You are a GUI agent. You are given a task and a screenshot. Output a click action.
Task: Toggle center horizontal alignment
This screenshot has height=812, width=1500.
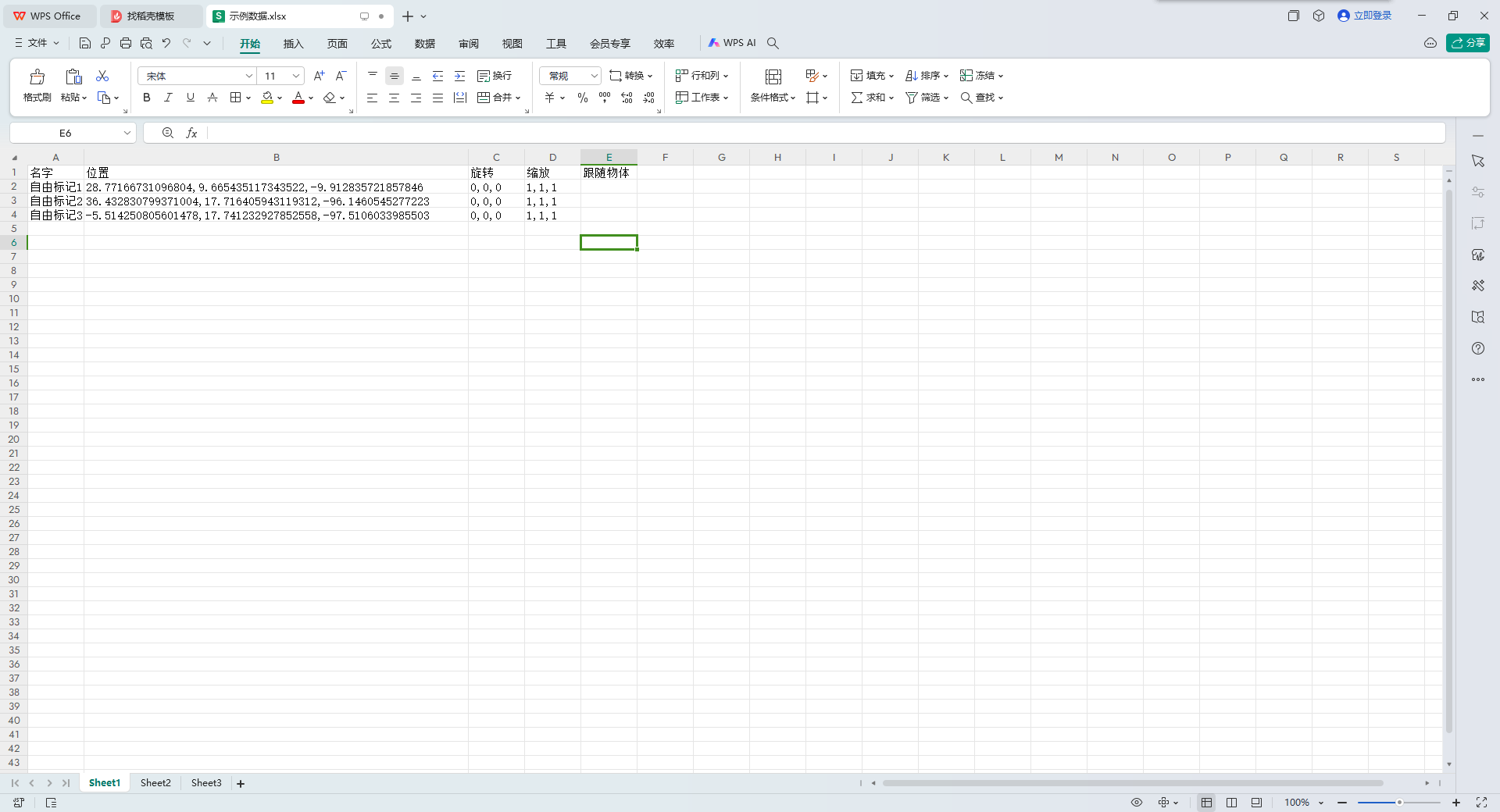click(395, 98)
